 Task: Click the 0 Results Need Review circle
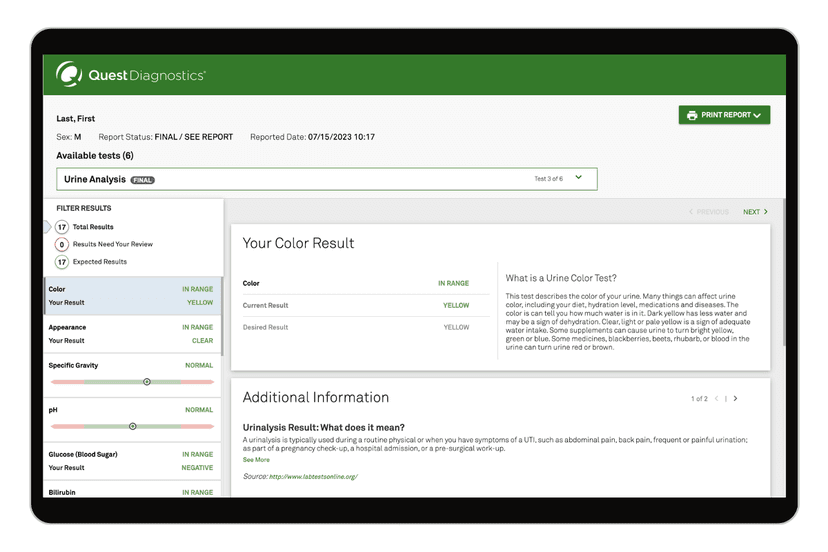[61, 244]
